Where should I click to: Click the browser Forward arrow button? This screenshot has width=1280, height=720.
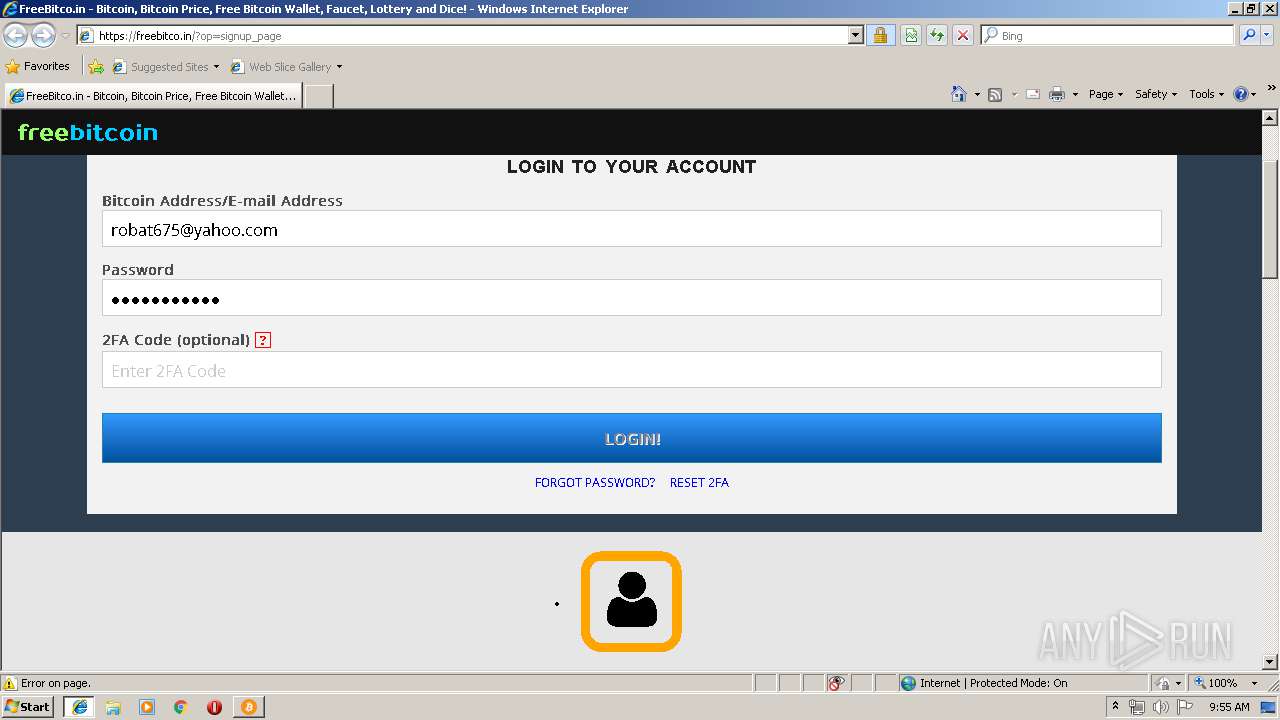[x=43, y=36]
